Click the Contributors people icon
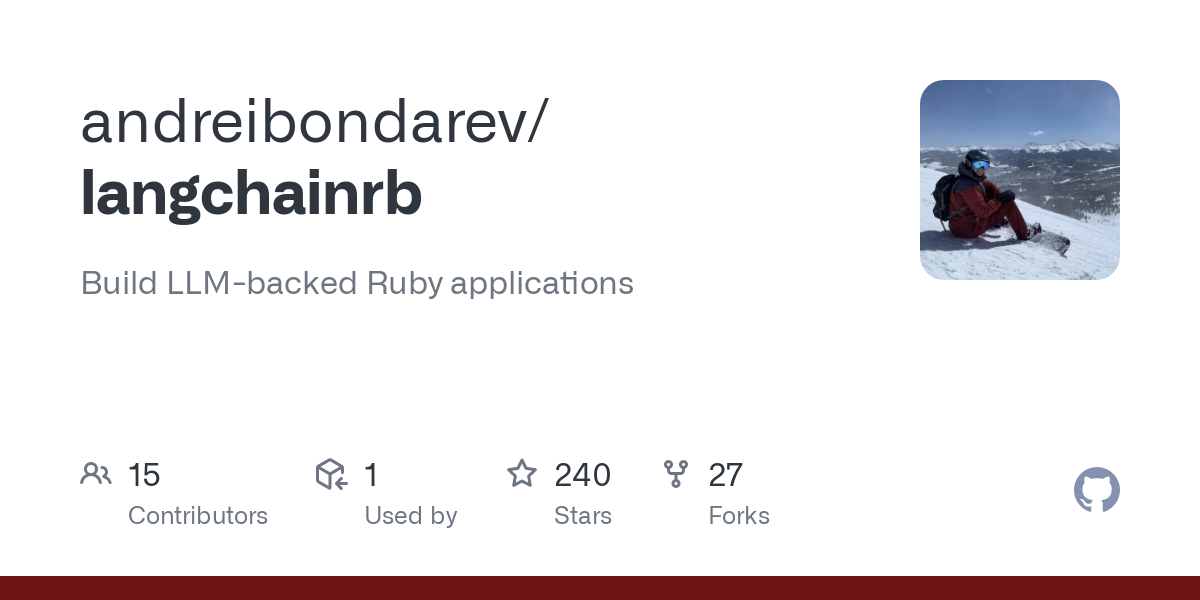The height and width of the screenshot is (600, 1200). coord(96,474)
